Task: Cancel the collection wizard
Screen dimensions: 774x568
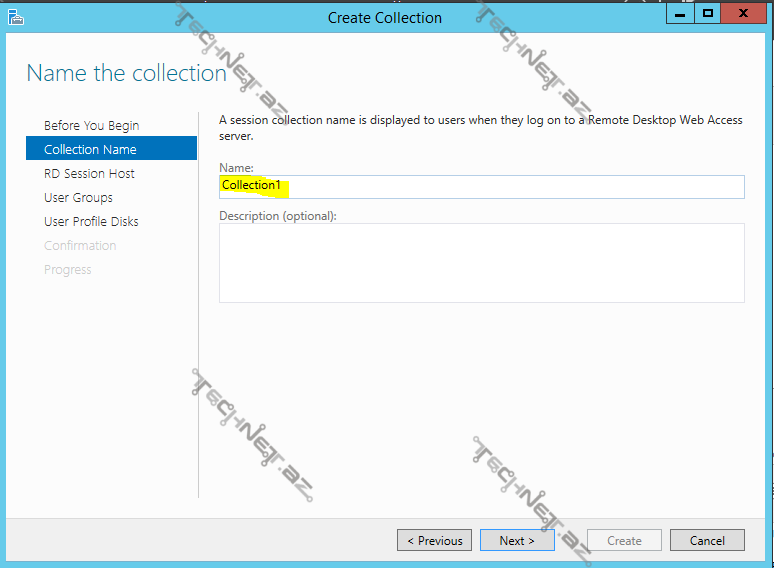Action: tap(707, 540)
